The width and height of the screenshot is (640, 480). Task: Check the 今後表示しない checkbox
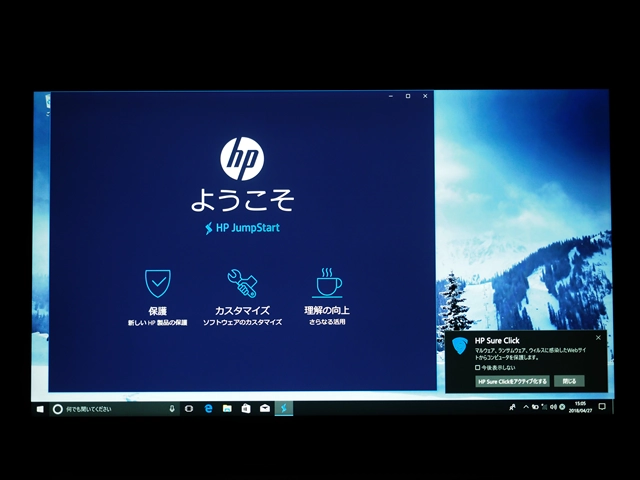(477, 367)
